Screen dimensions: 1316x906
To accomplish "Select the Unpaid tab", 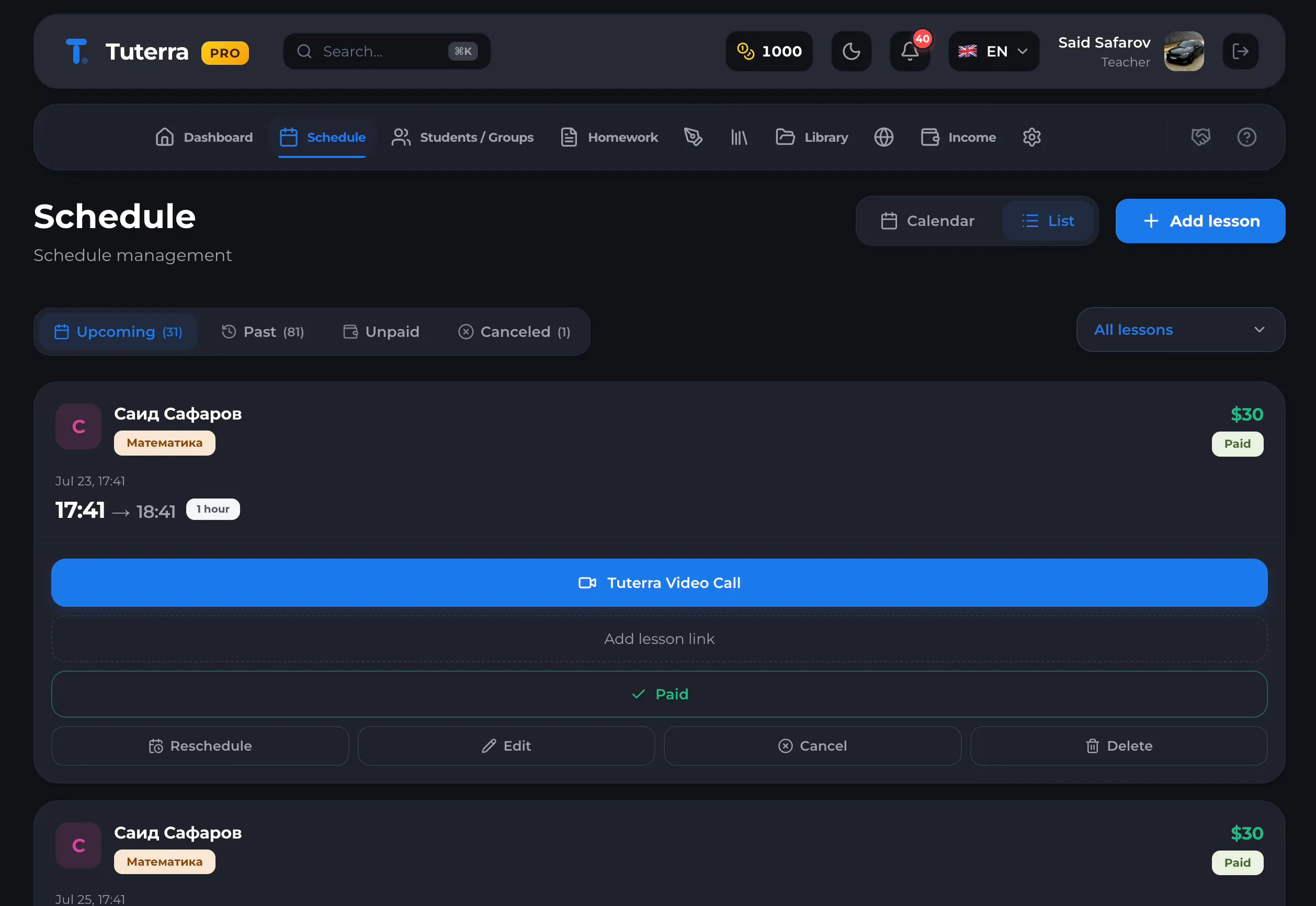I will point(381,332).
